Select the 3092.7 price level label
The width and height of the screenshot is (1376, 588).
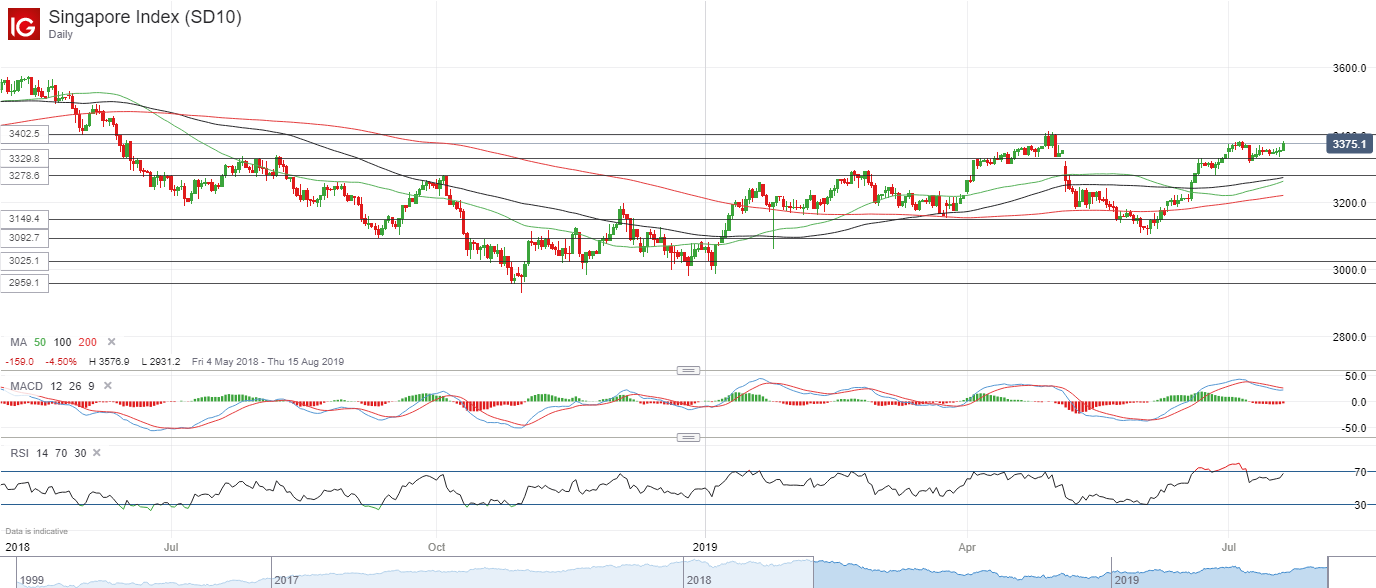tap(23, 237)
